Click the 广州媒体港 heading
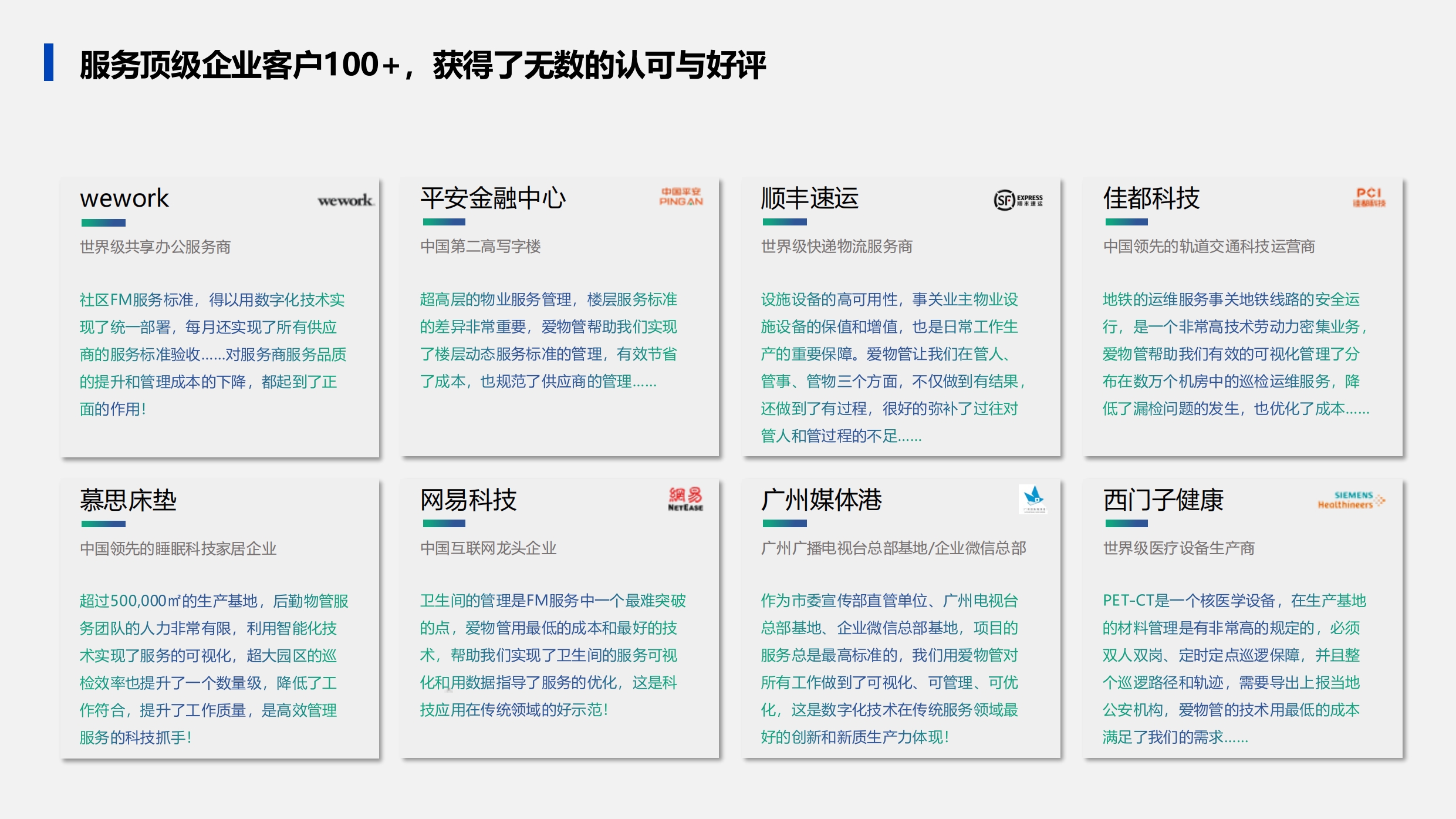This screenshot has width=1456, height=819. click(x=822, y=500)
